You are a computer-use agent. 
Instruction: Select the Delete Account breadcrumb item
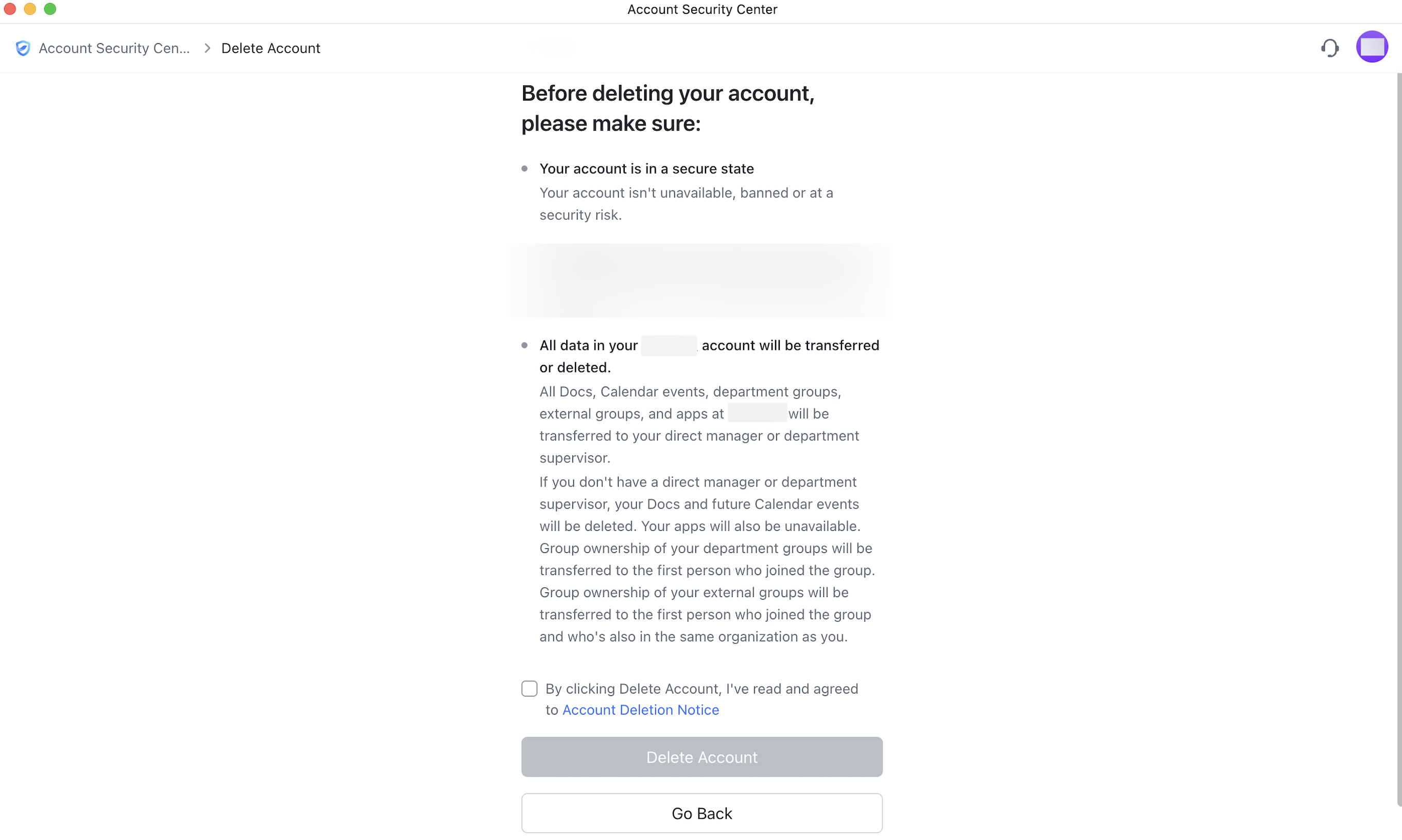click(x=271, y=48)
